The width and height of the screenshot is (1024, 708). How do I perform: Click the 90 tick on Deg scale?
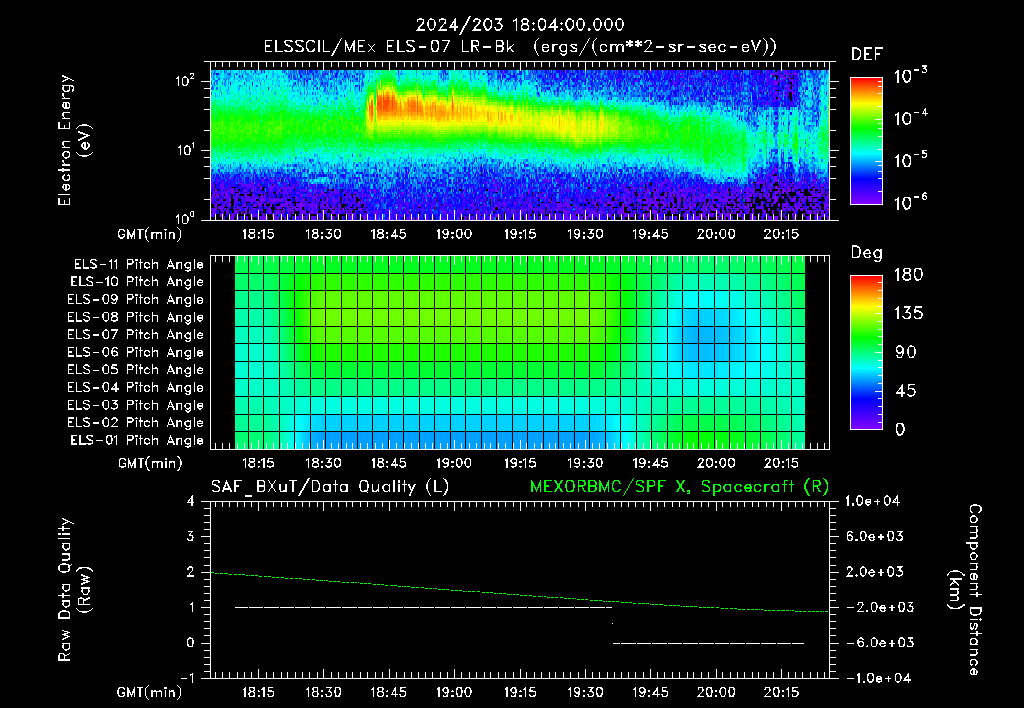pyautogui.click(x=906, y=353)
